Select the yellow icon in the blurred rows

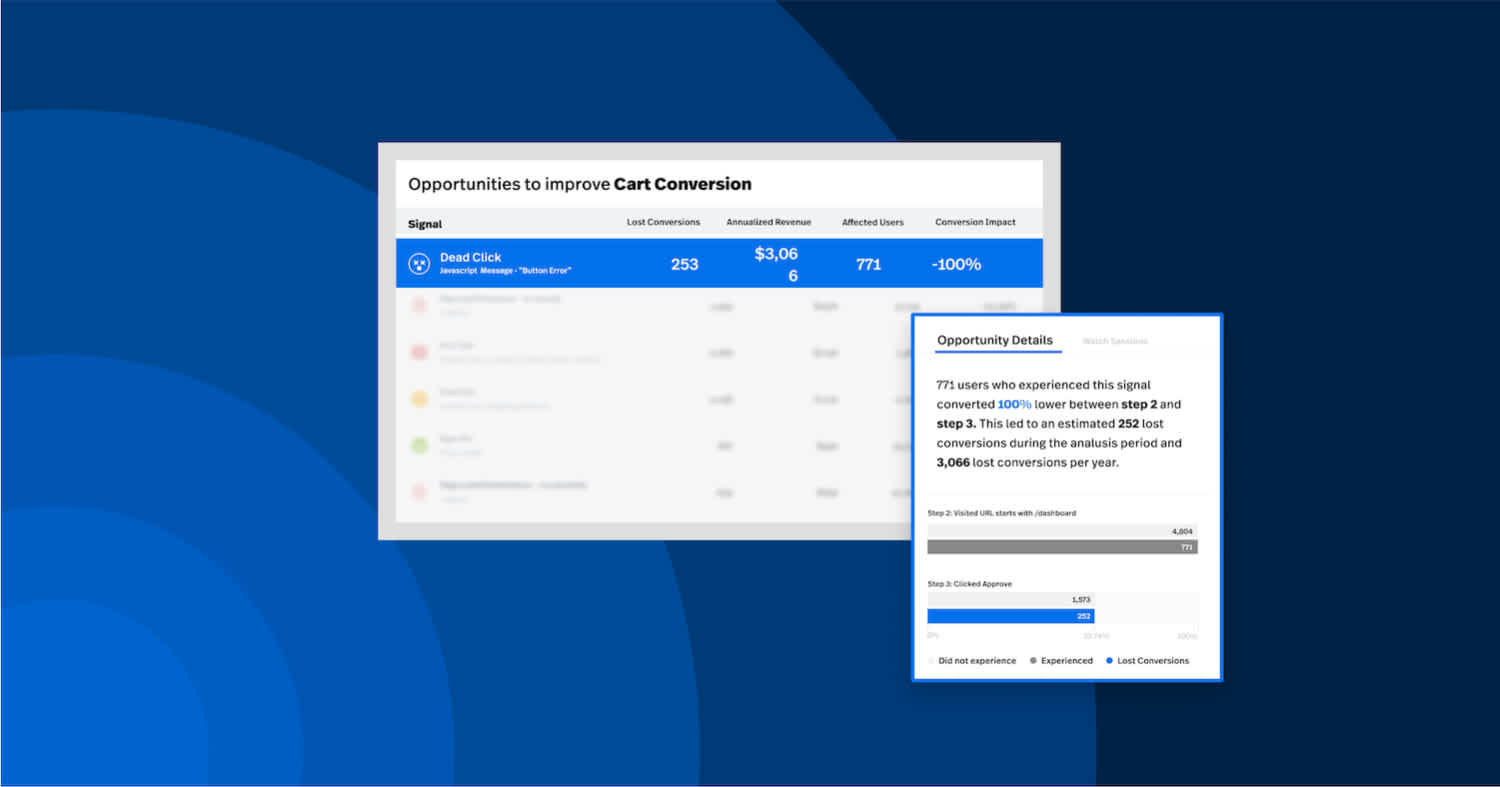[x=419, y=398]
